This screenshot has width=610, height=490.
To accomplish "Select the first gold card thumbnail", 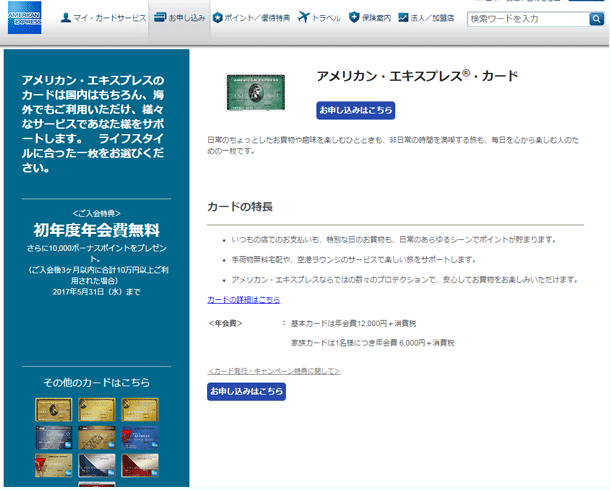I will [53, 409].
